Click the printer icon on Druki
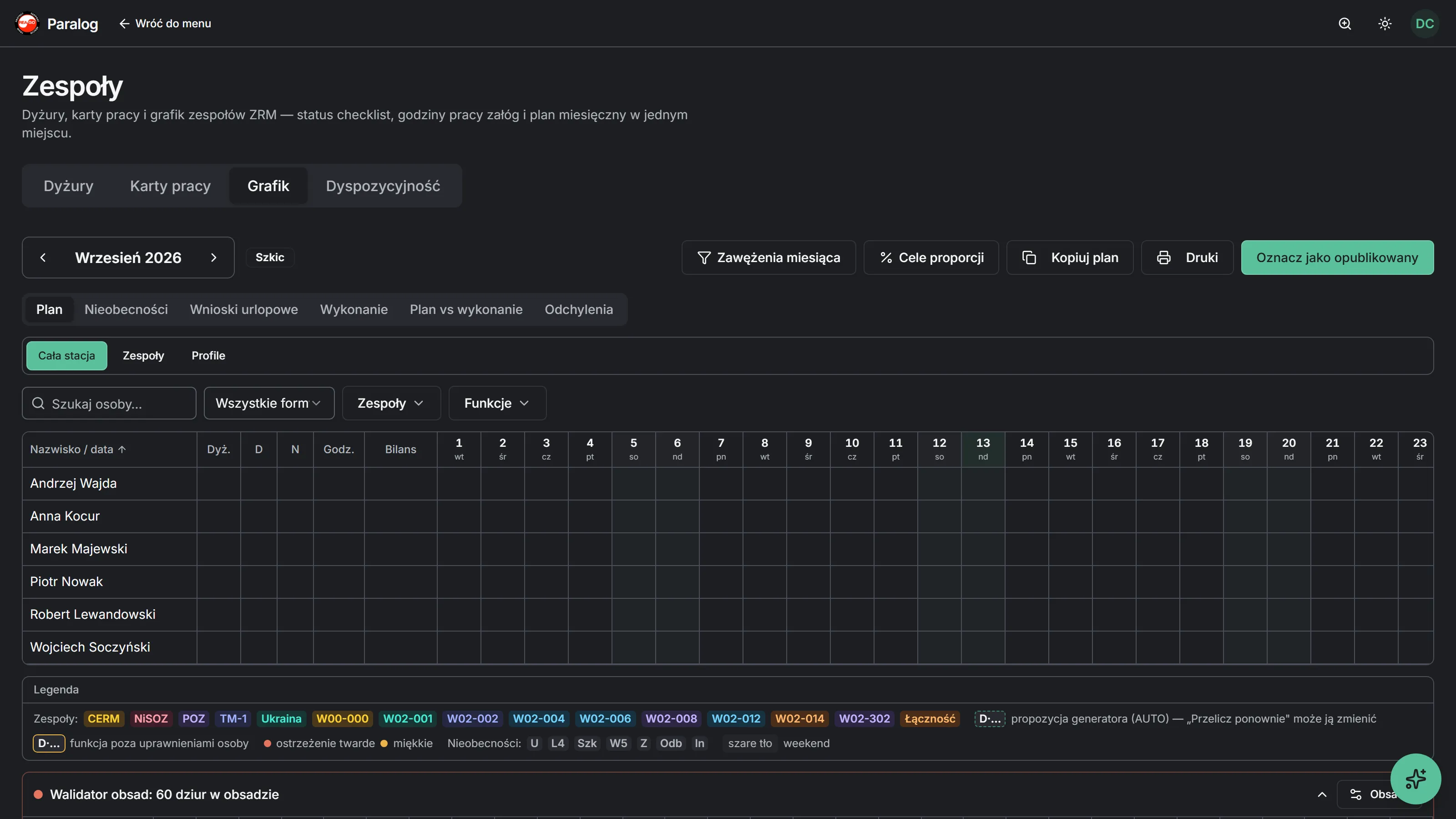The height and width of the screenshot is (819, 1456). point(1164,258)
